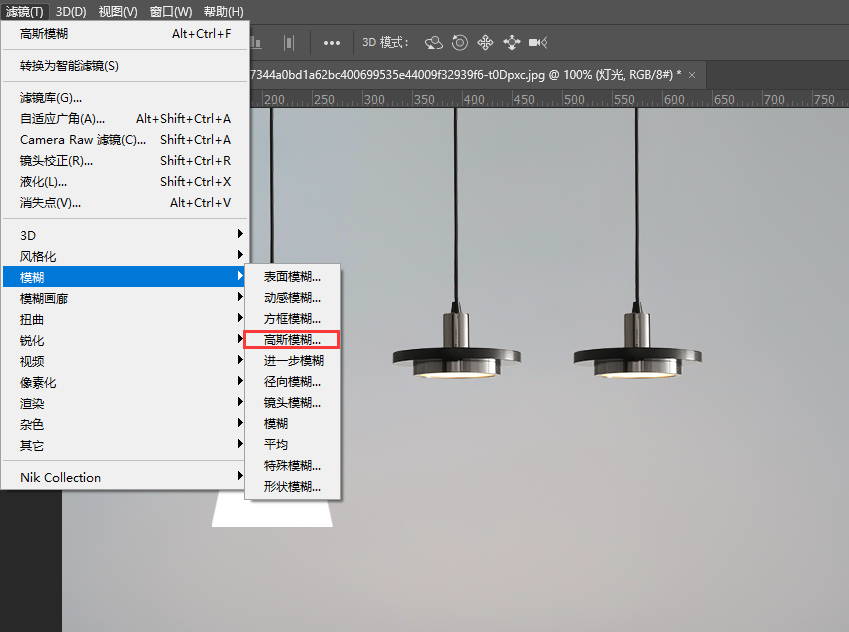Open the 帮助(H) menu
This screenshot has width=849, height=632.
coord(223,11)
